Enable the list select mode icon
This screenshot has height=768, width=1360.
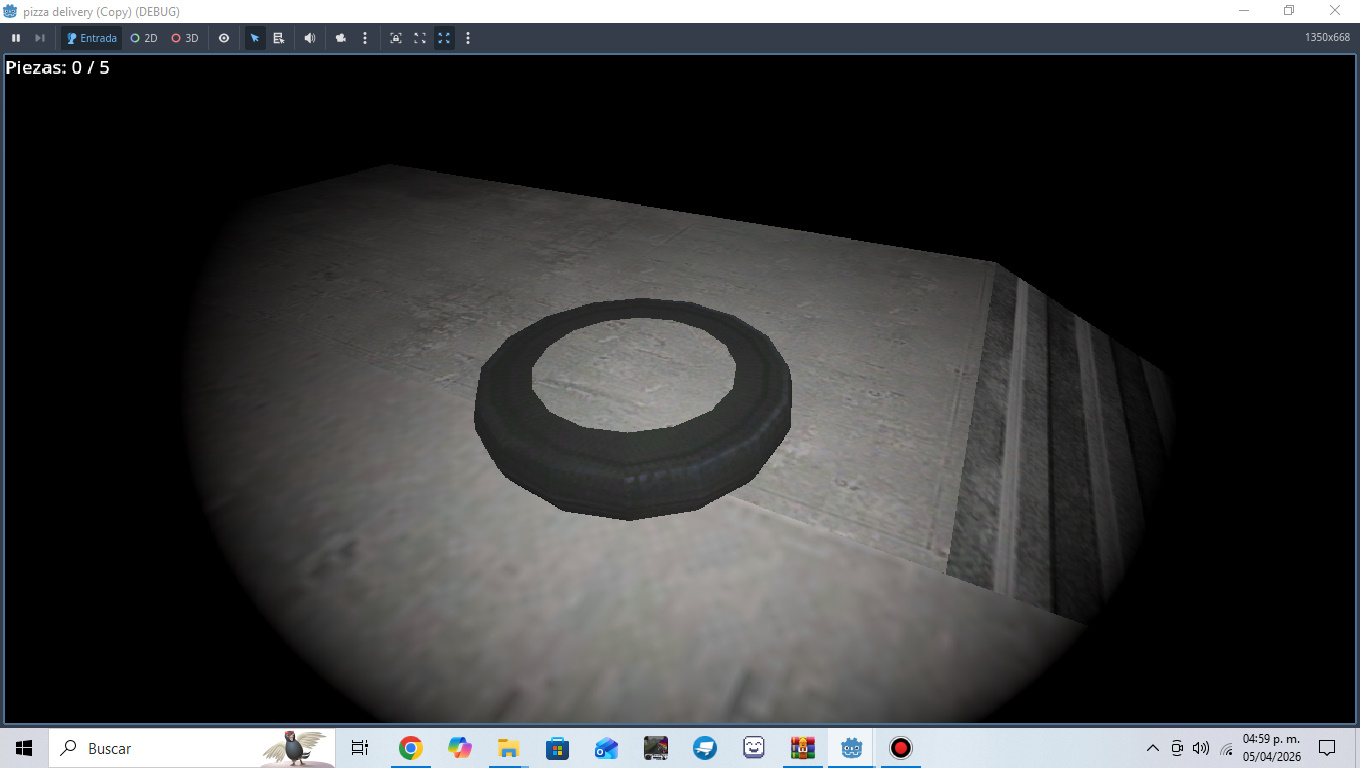[279, 38]
